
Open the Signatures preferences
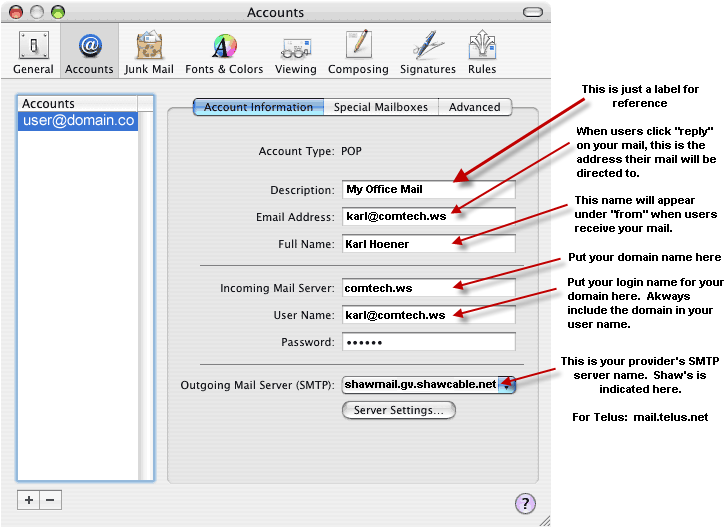click(x=428, y=51)
